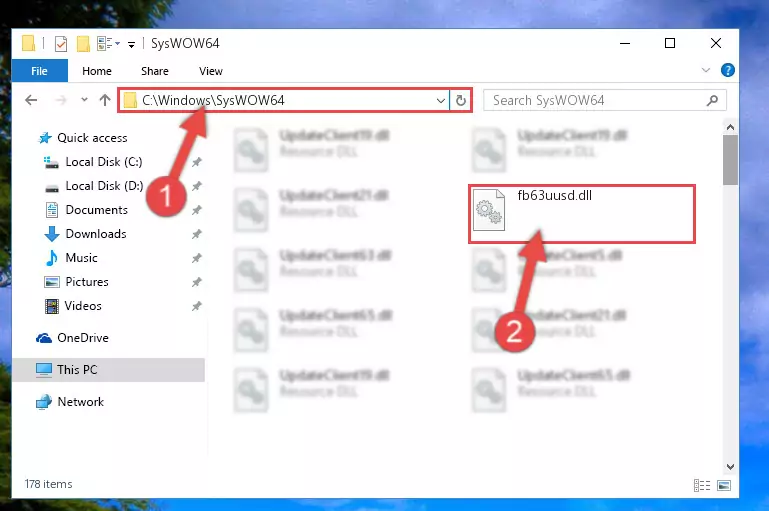This screenshot has width=769, height=511.
Task: Open Help with the question mark icon
Action: click(x=727, y=70)
